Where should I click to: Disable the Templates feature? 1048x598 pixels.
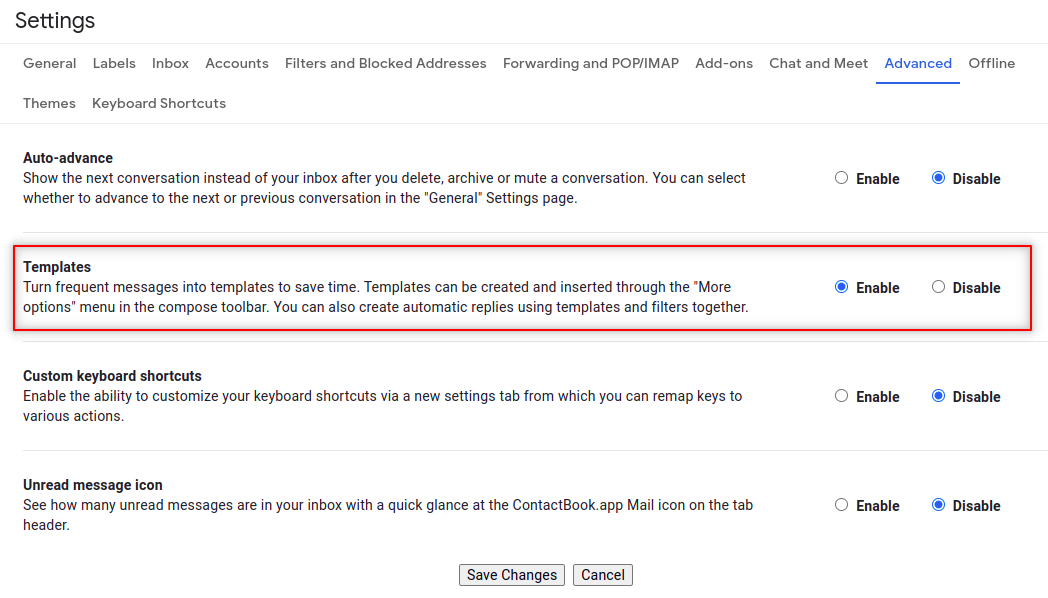pos(938,287)
